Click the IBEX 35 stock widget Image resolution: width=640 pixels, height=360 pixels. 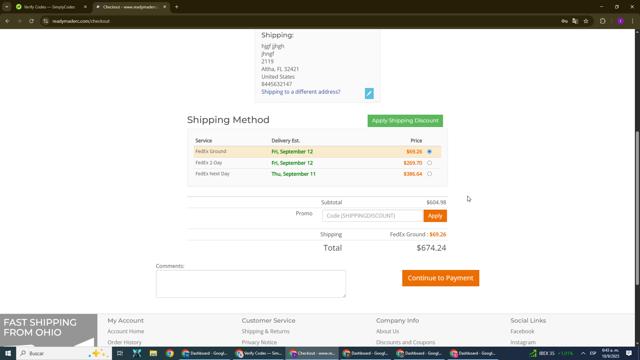click(x=552, y=353)
